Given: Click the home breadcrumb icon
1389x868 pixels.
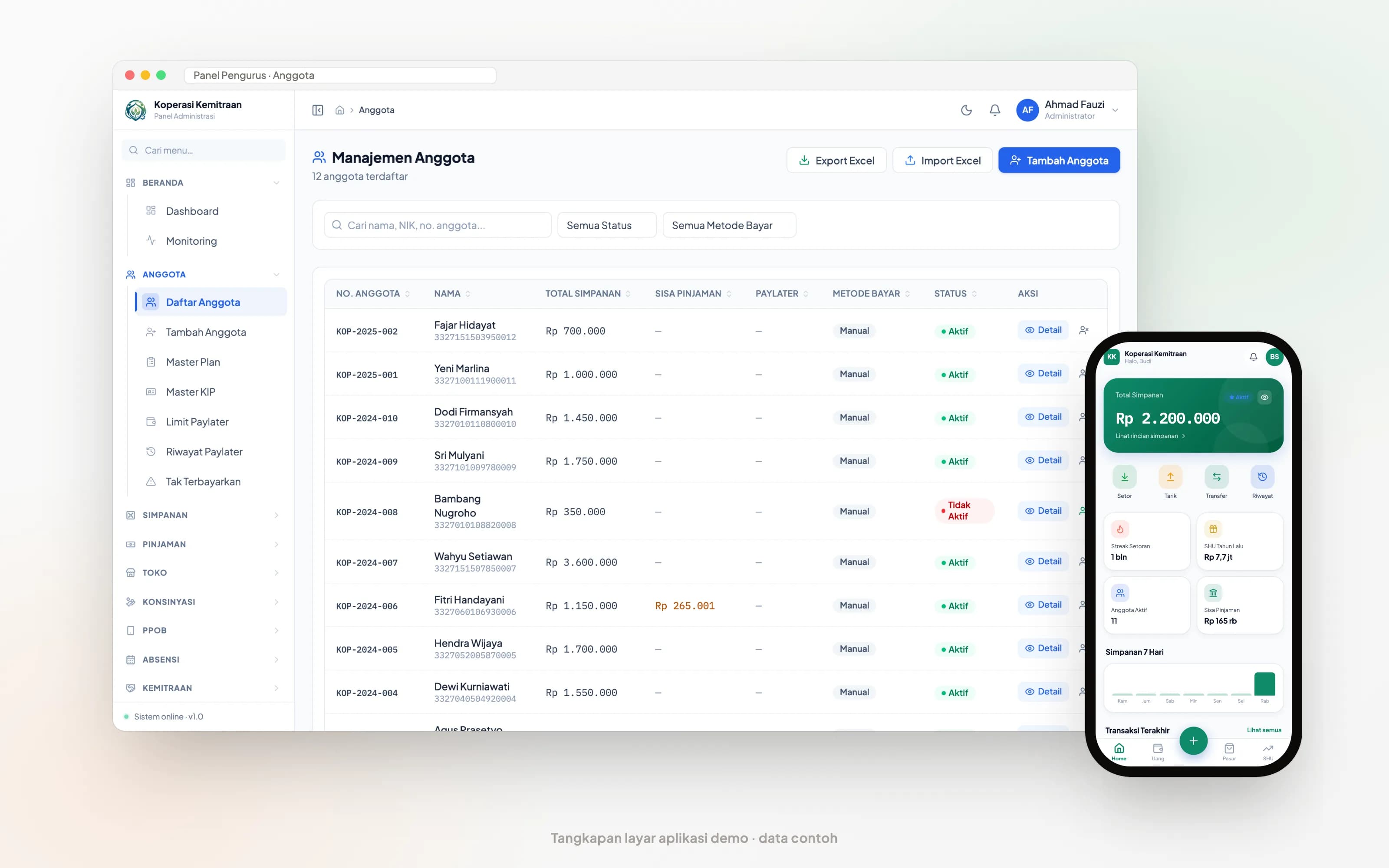Looking at the screenshot, I should pyautogui.click(x=340, y=110).
